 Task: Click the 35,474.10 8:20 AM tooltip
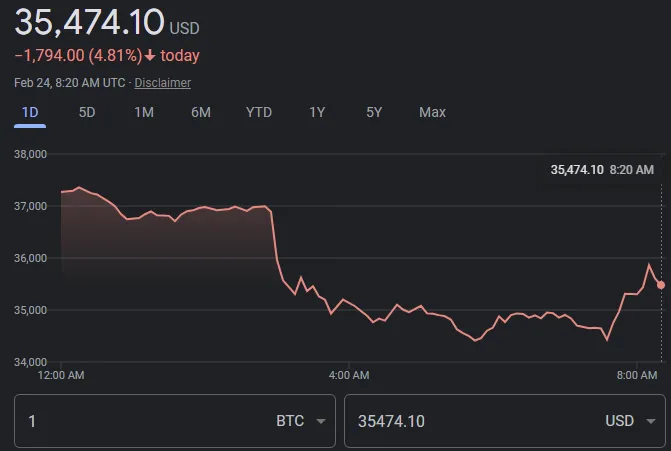[x=602, y=170]
